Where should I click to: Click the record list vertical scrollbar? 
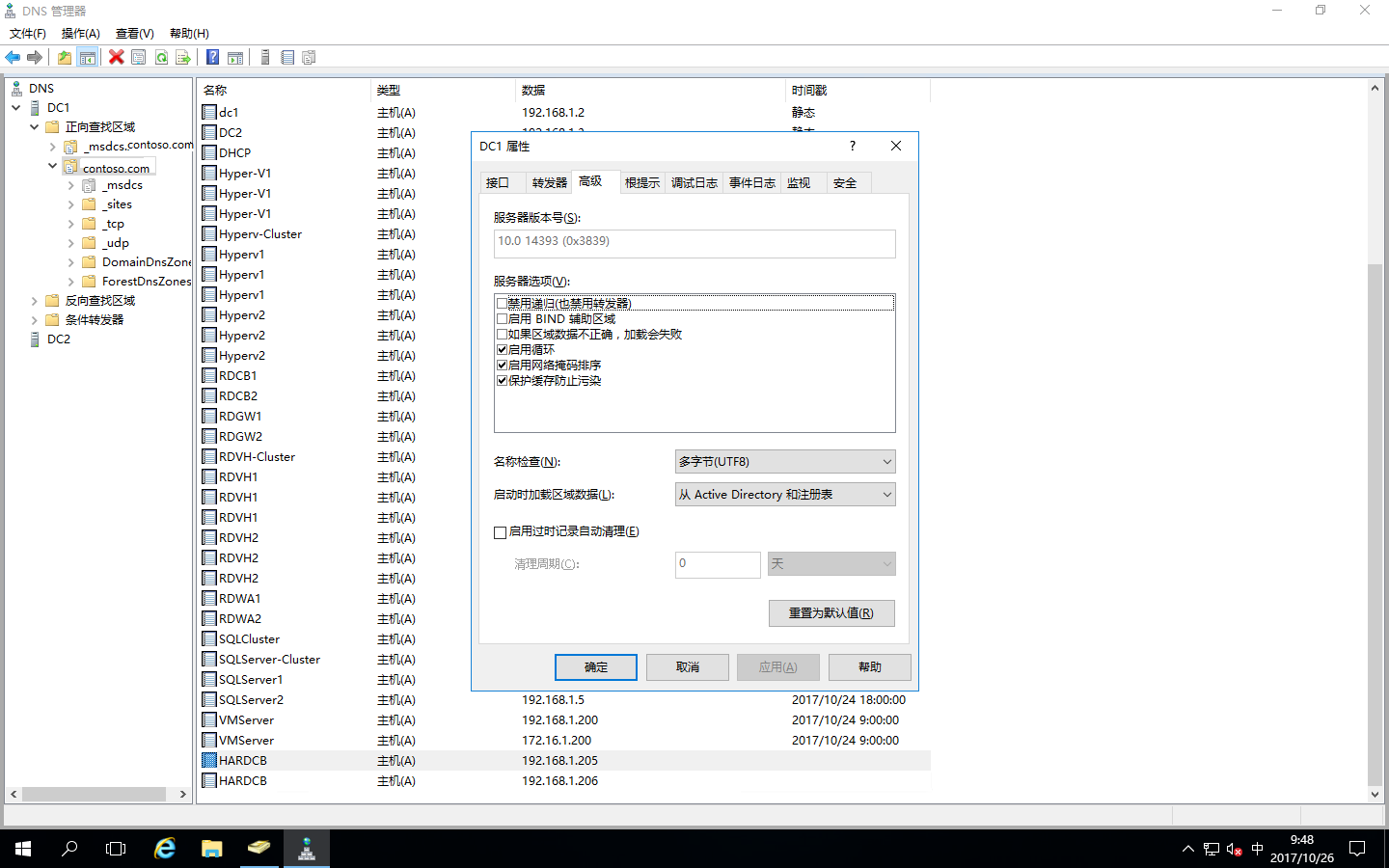click(1375, 525)
